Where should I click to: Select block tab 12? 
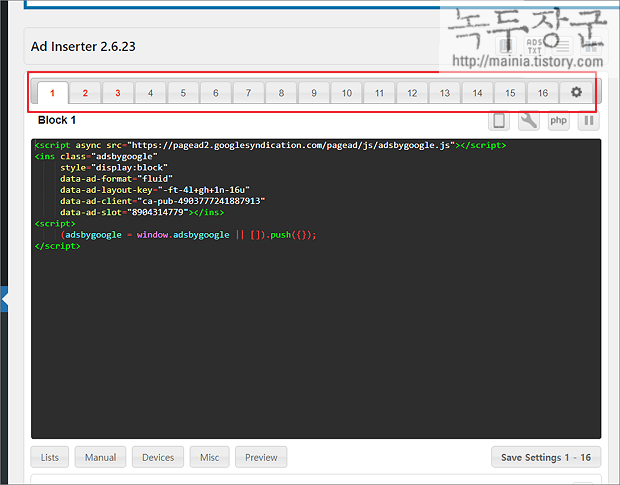point(412,93)
